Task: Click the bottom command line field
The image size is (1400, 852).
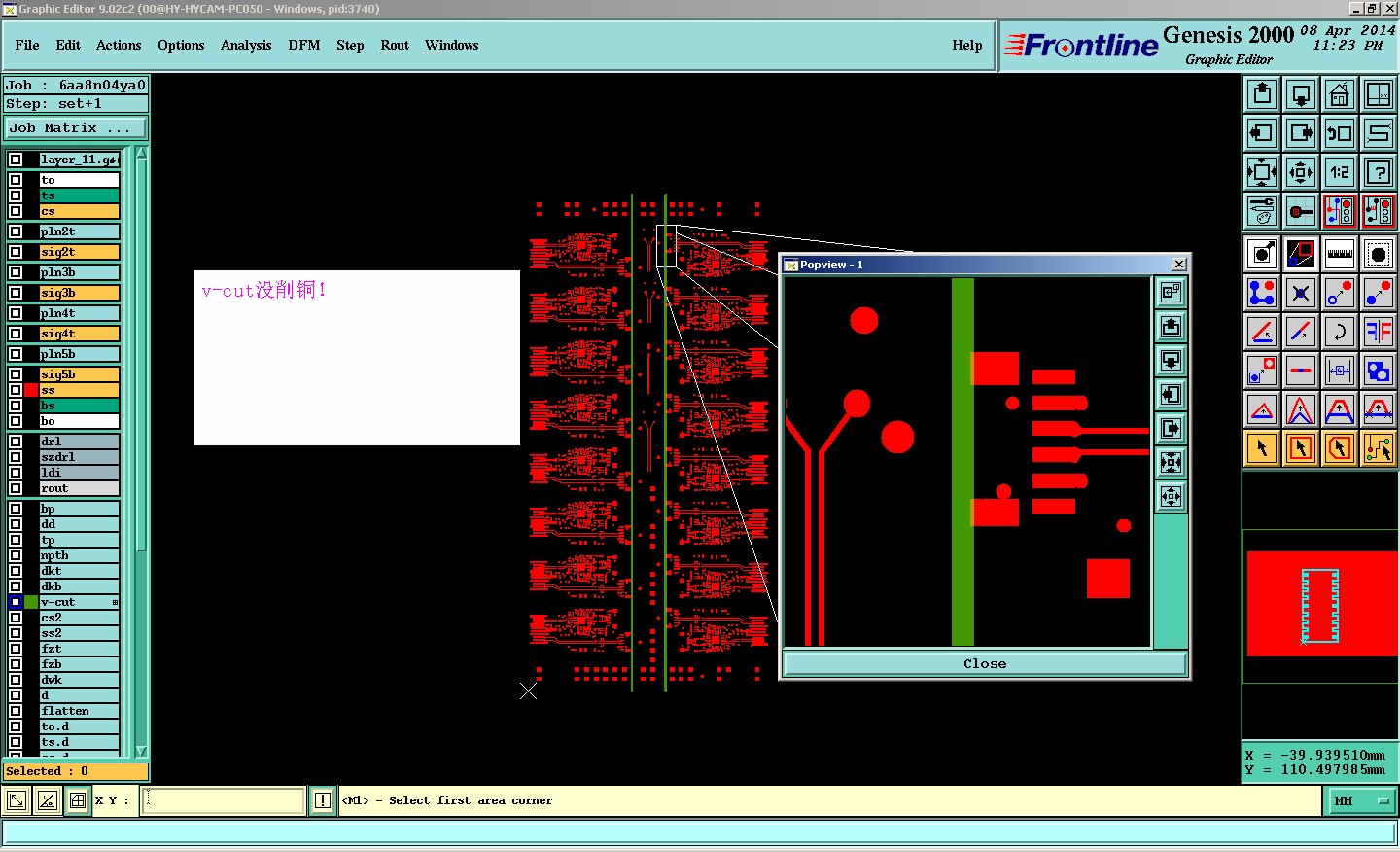Action: pos(699,834)
